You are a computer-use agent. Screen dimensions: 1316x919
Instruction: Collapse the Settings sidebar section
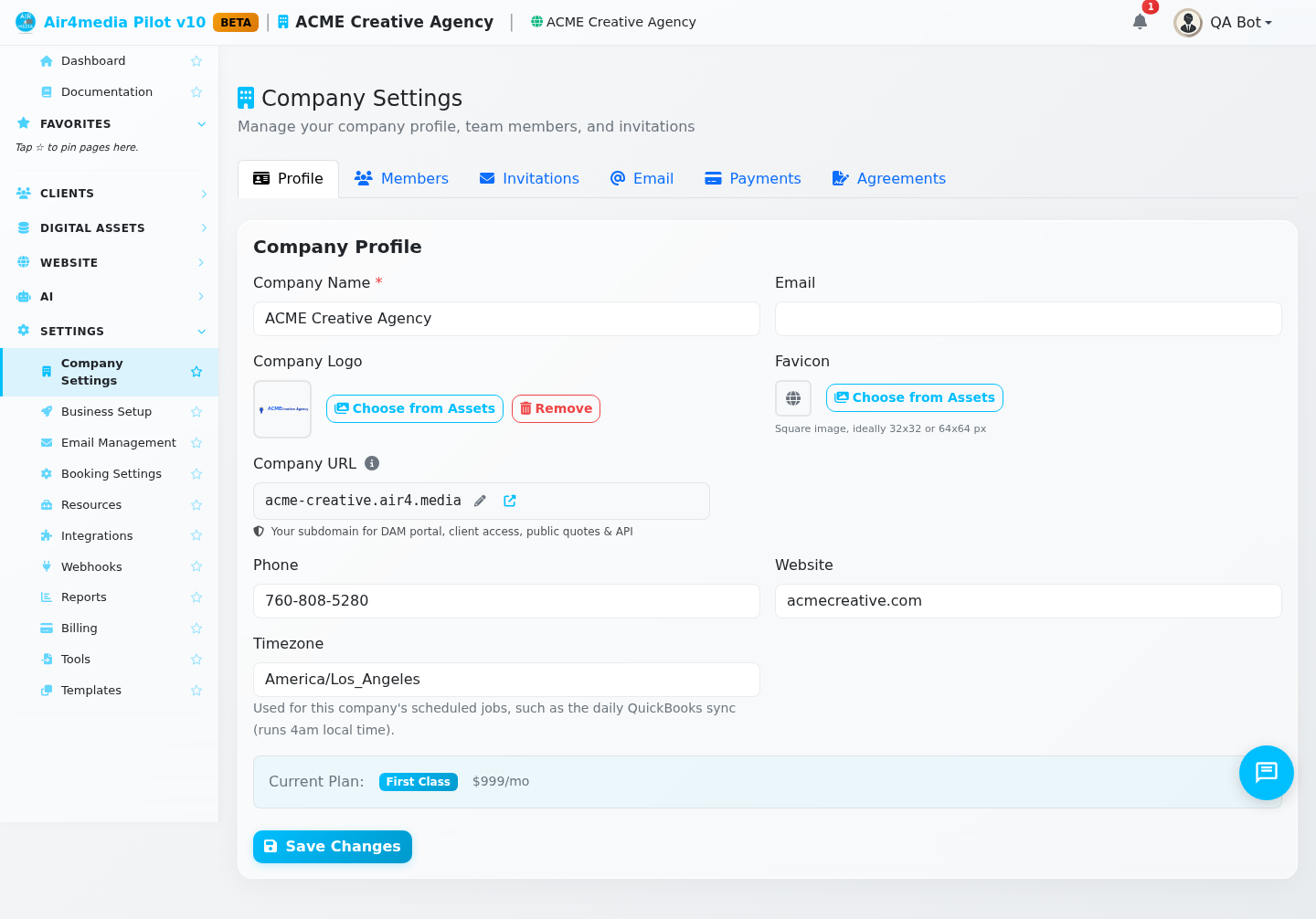pyautogui.click(x=110, y=332)
